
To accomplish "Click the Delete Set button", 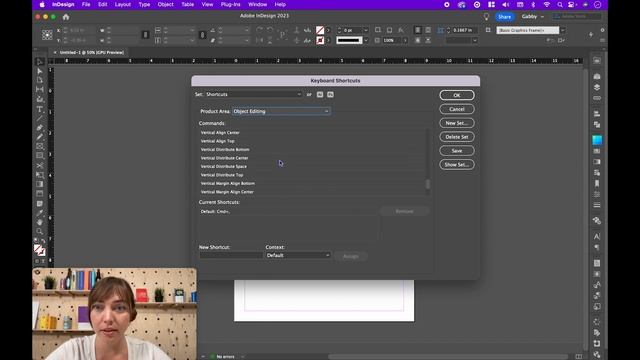I will tap(457, 137).
